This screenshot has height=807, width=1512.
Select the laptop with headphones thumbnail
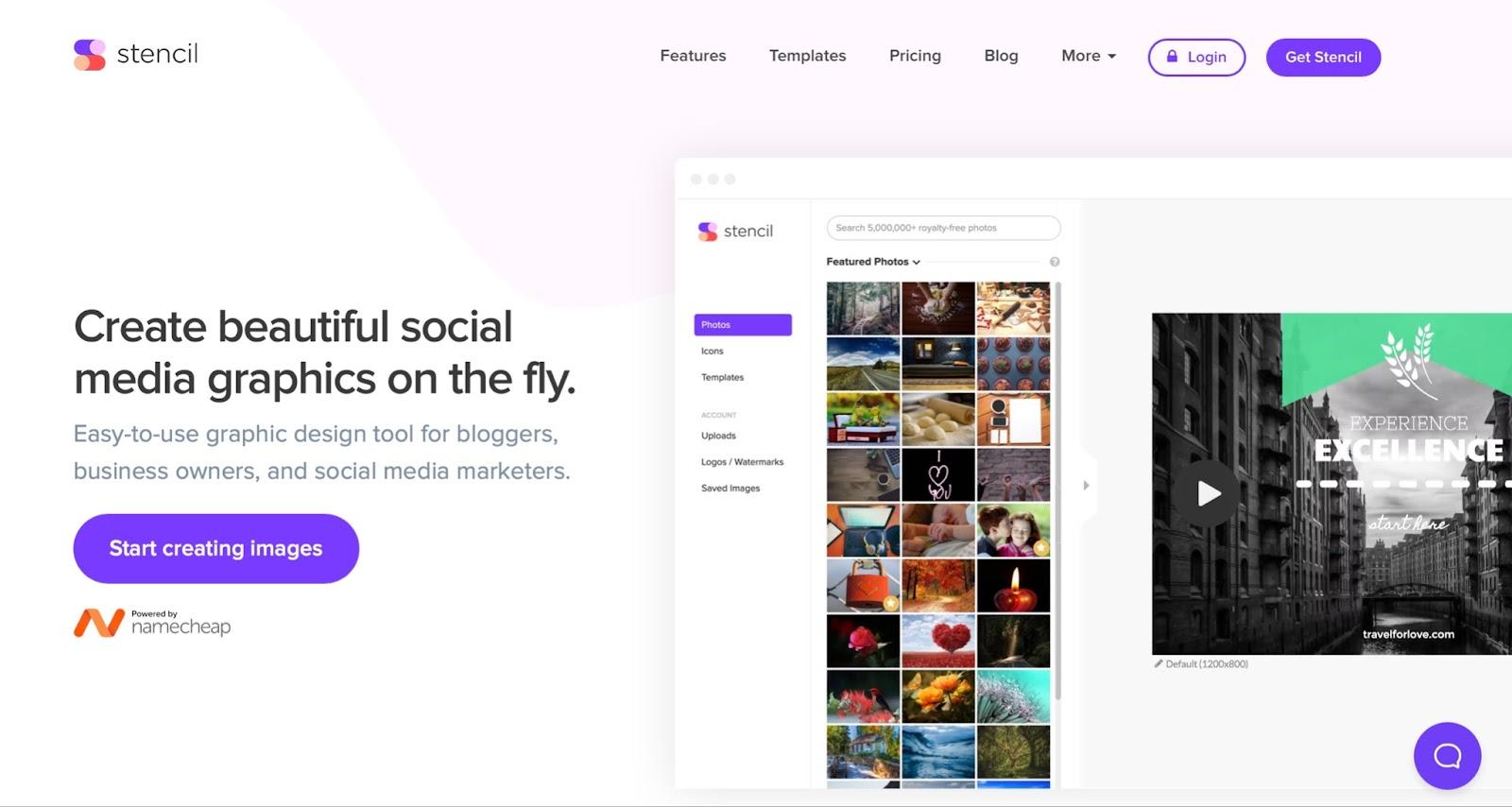(863, 530)
